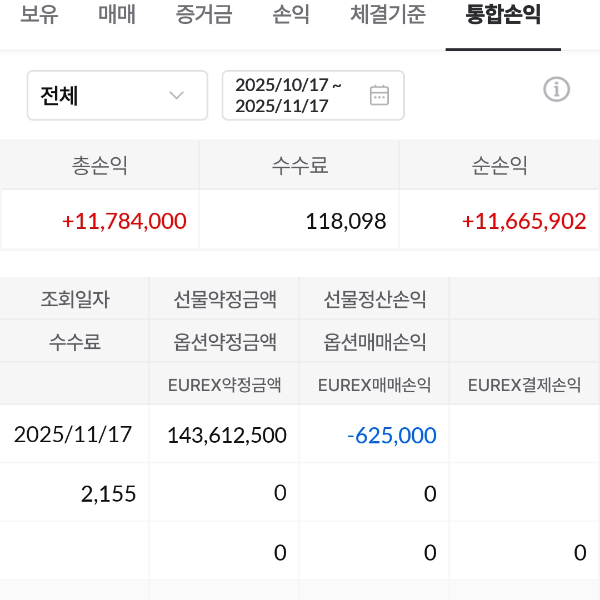Open the 보유 tab

[38, 16]
